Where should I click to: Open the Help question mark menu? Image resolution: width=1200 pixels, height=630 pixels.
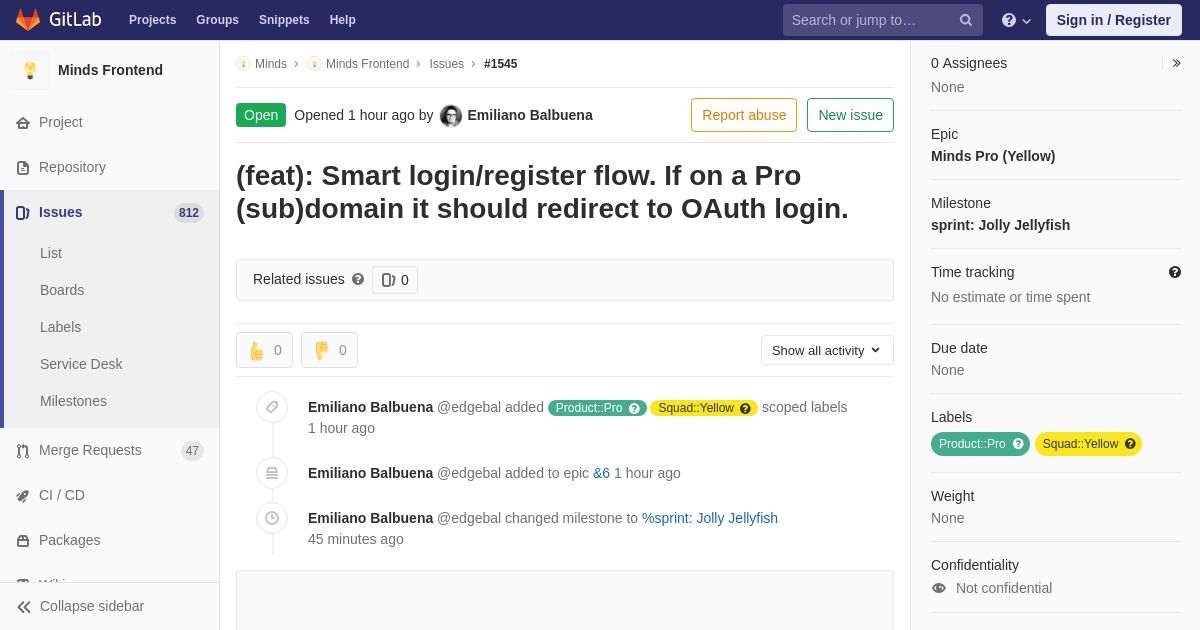(1016, 20)
